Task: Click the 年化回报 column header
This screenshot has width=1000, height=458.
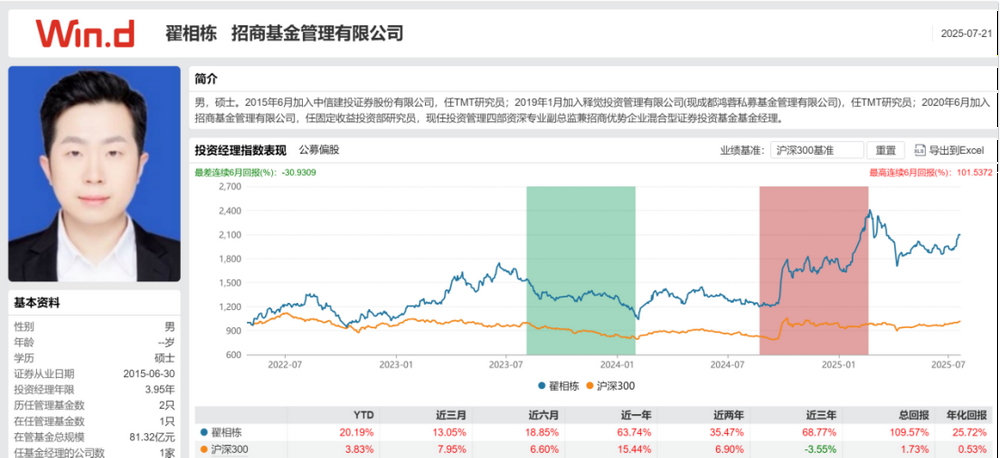Action: [x=966, y=415]
